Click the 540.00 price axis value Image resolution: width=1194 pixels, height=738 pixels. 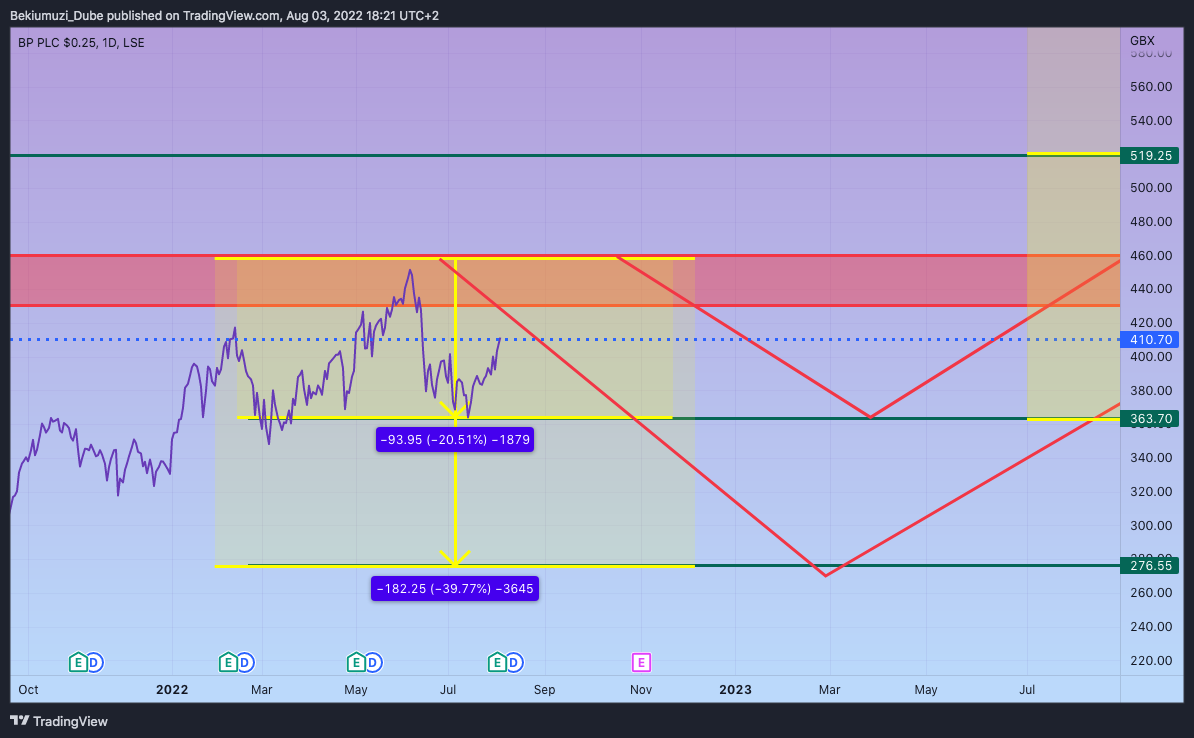point(1151,120)
